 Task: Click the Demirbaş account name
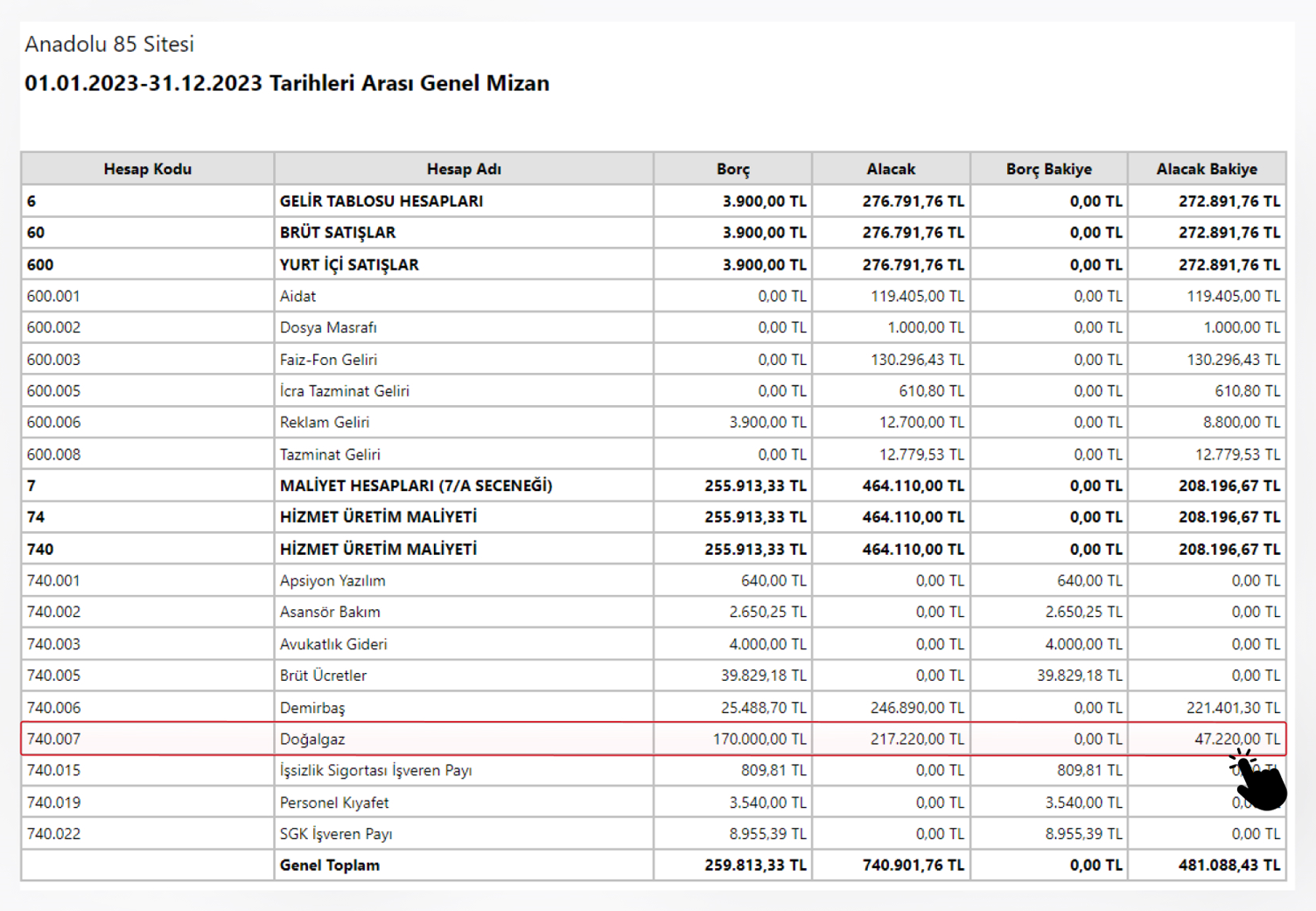(x=312, y=708)
